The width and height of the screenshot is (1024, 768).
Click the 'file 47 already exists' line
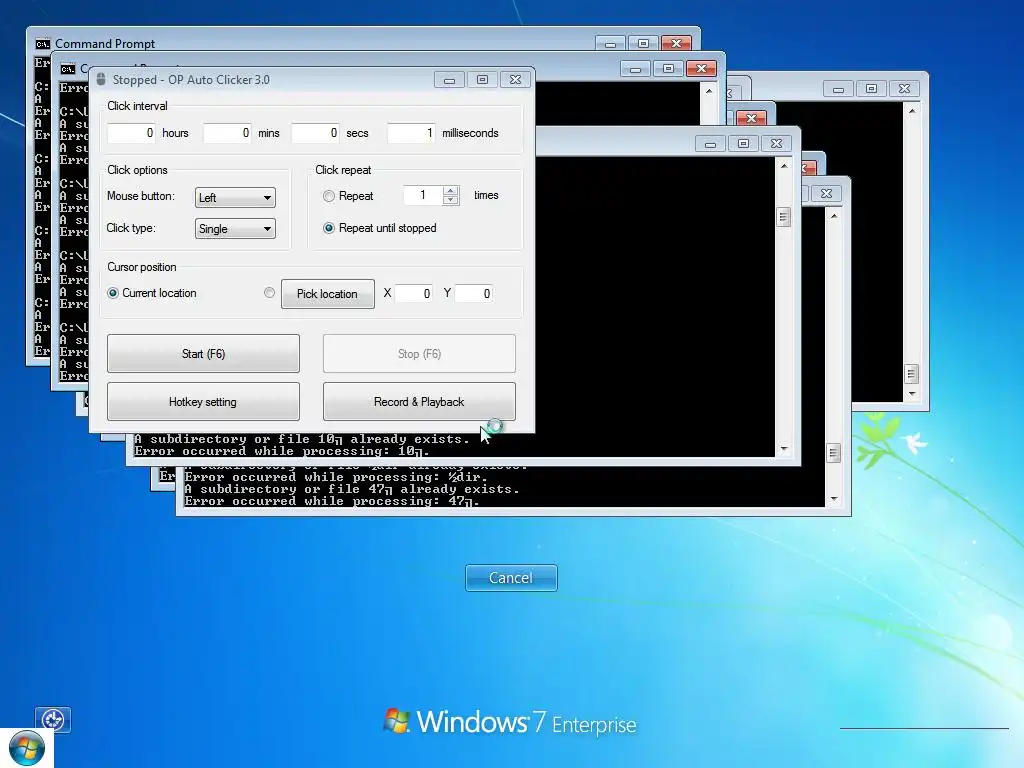(352, 489)
